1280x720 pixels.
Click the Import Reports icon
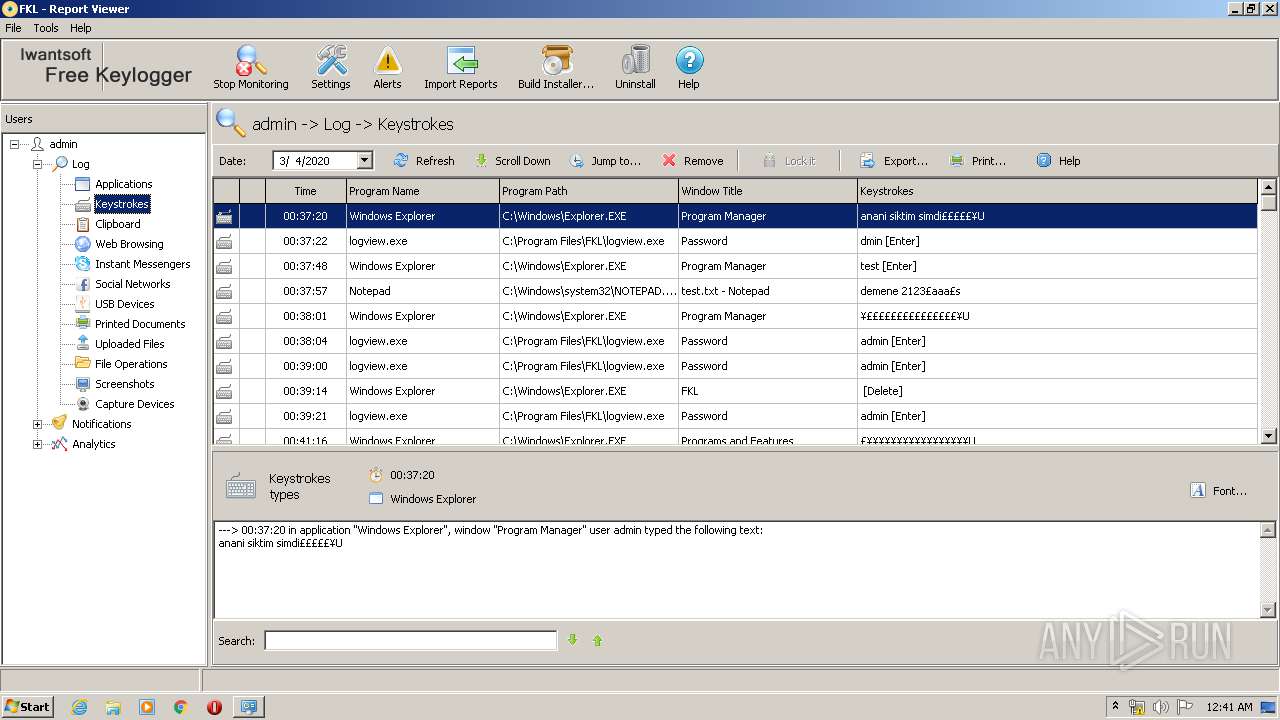[x=461, y=67]
